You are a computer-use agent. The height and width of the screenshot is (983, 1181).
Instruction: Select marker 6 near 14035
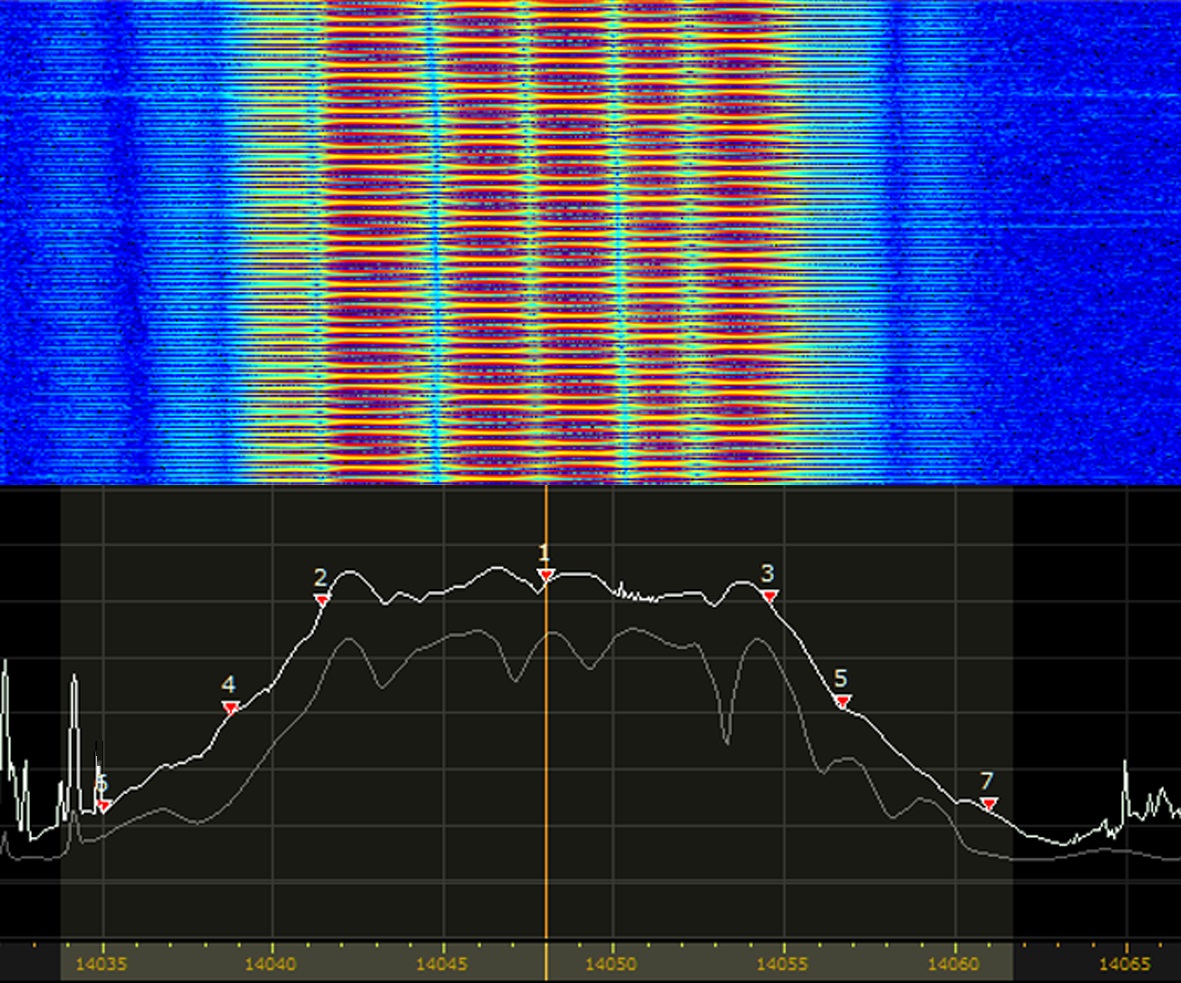coord(103,805)
